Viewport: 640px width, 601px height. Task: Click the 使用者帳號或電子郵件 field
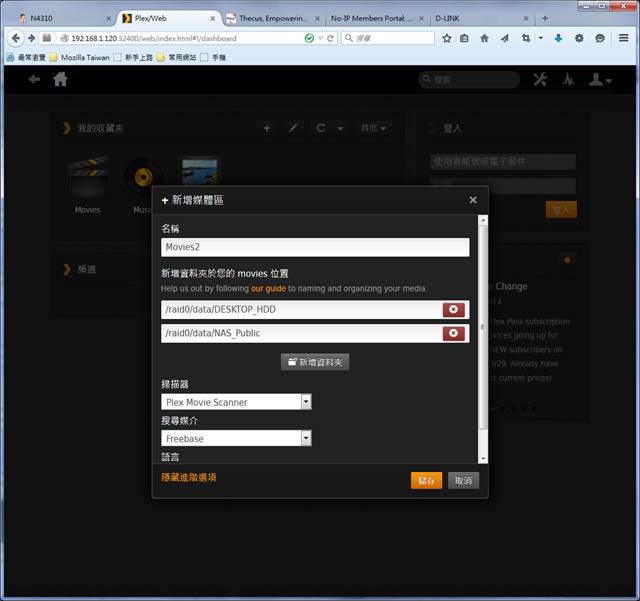[x=503, y=162]
